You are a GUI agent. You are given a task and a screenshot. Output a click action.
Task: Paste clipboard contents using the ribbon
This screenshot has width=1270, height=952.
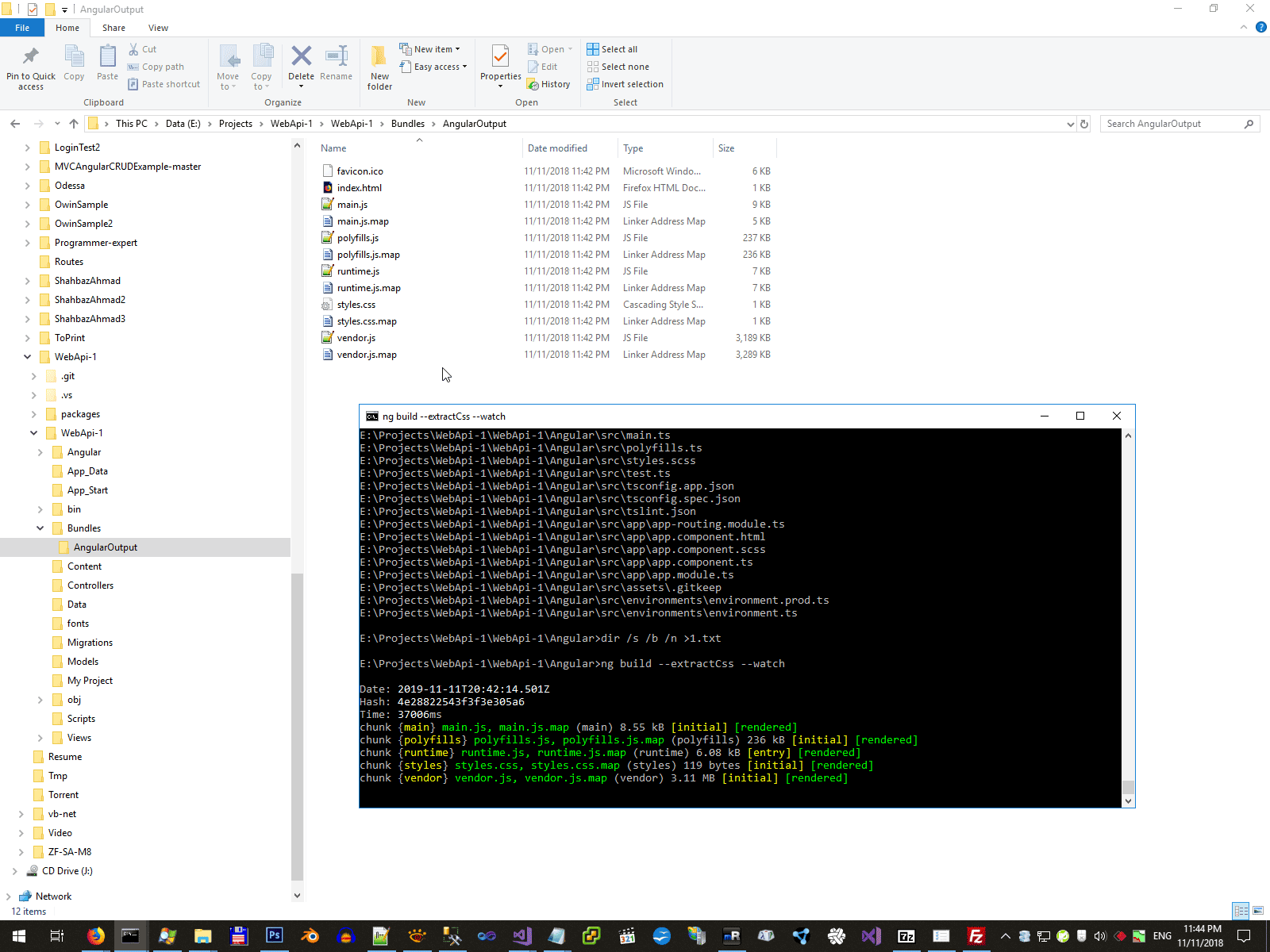pos(107,63)
